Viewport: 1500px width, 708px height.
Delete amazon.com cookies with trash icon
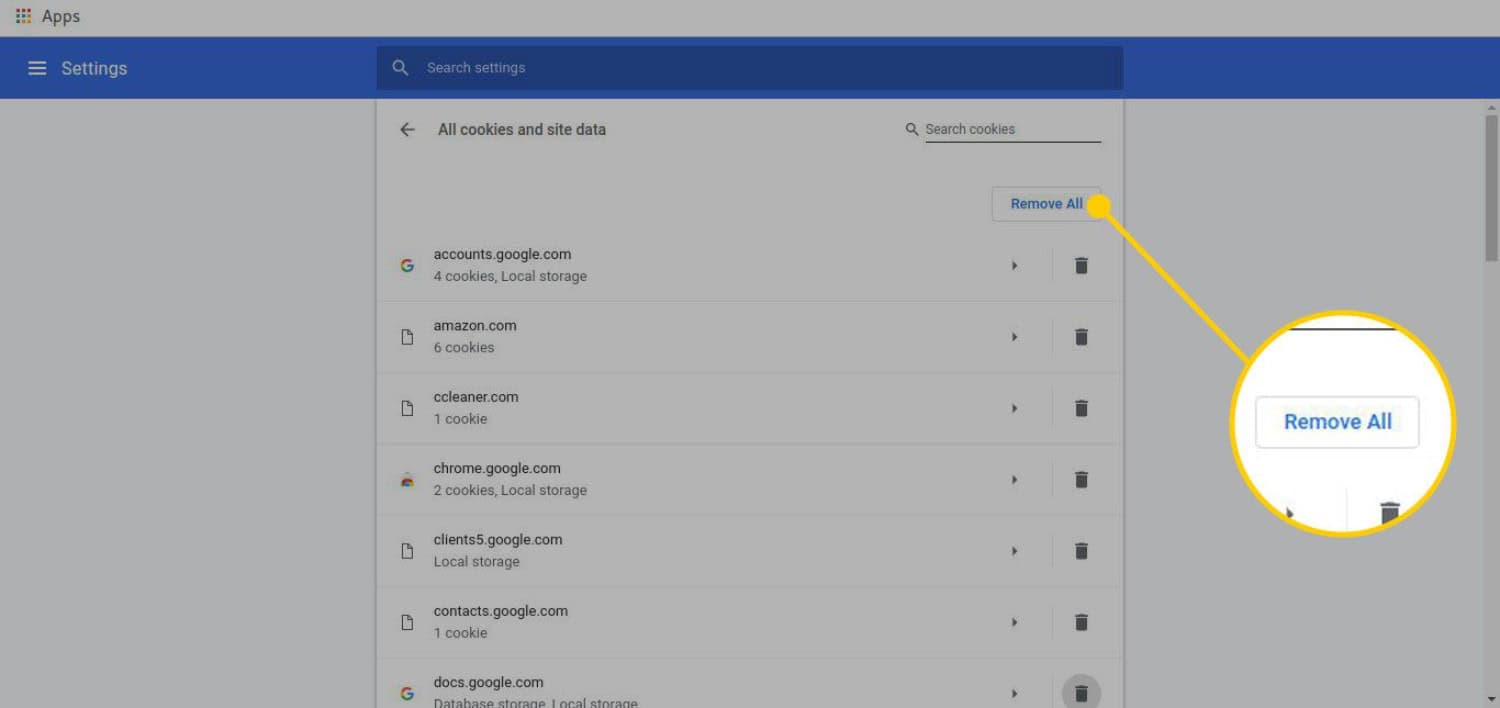tap(1081, 337)
